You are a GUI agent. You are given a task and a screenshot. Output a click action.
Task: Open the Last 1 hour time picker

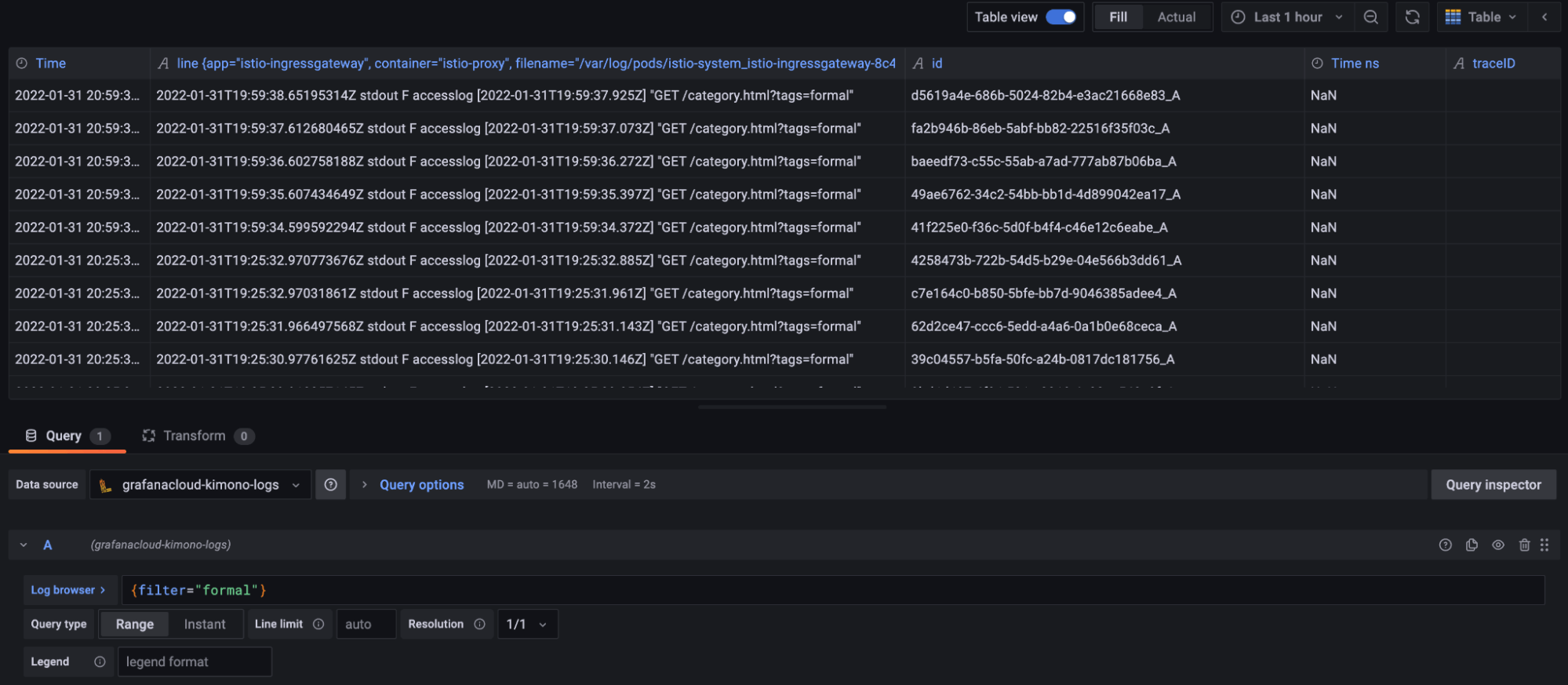pyautogui.click(x=1287, y=17)
